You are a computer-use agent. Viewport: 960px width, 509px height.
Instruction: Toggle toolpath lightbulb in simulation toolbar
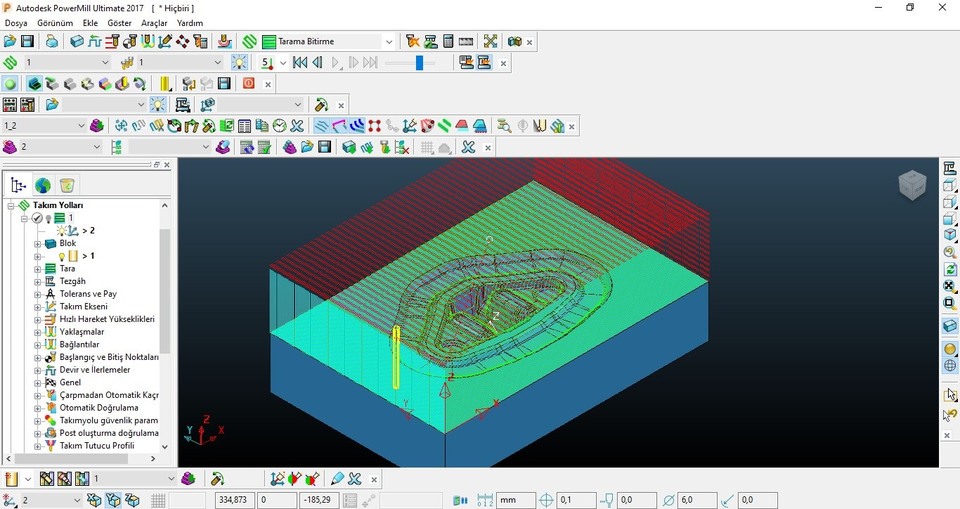[x=239, y=62]
